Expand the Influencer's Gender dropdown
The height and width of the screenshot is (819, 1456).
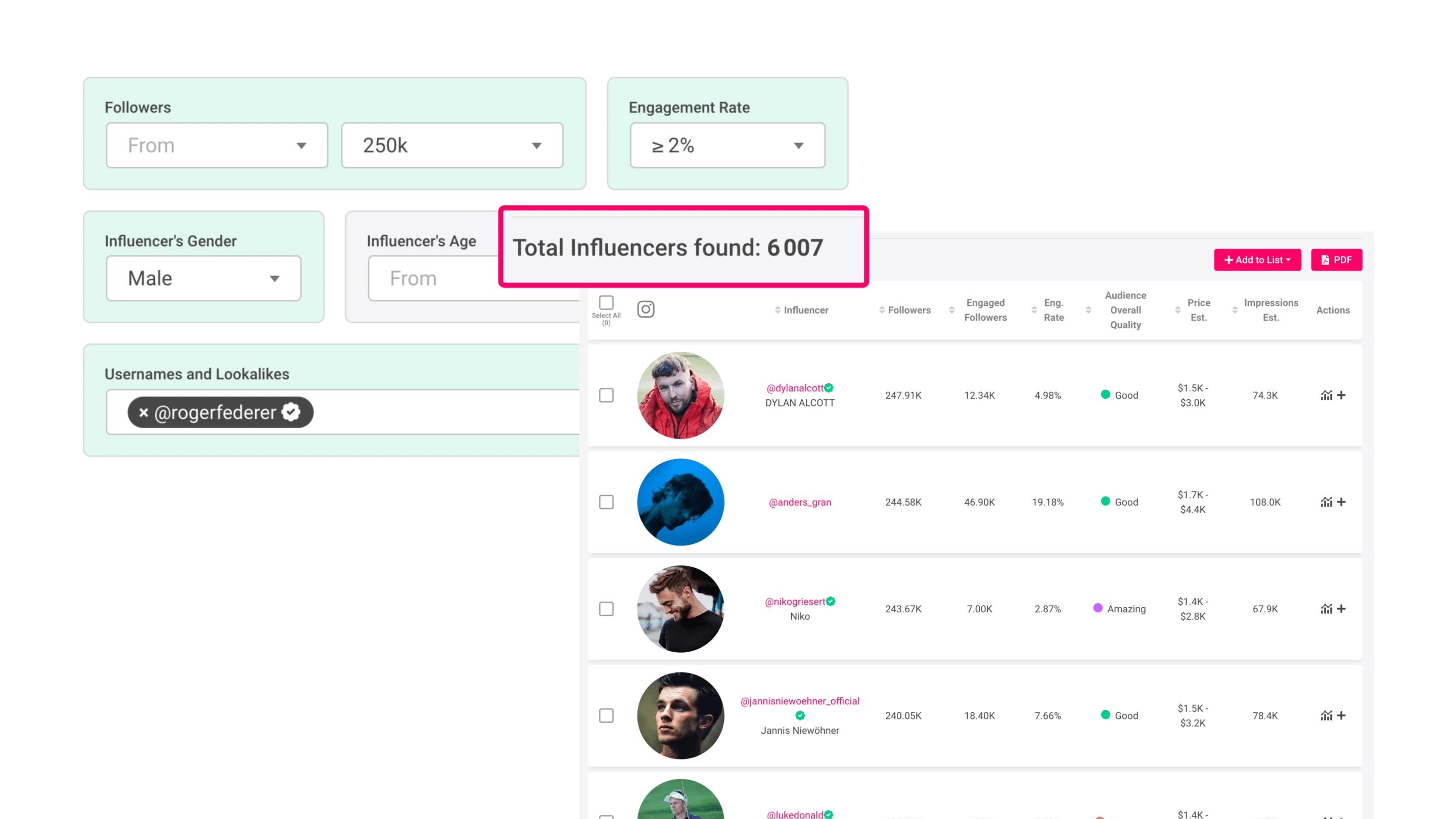click(x=203, y=278)
